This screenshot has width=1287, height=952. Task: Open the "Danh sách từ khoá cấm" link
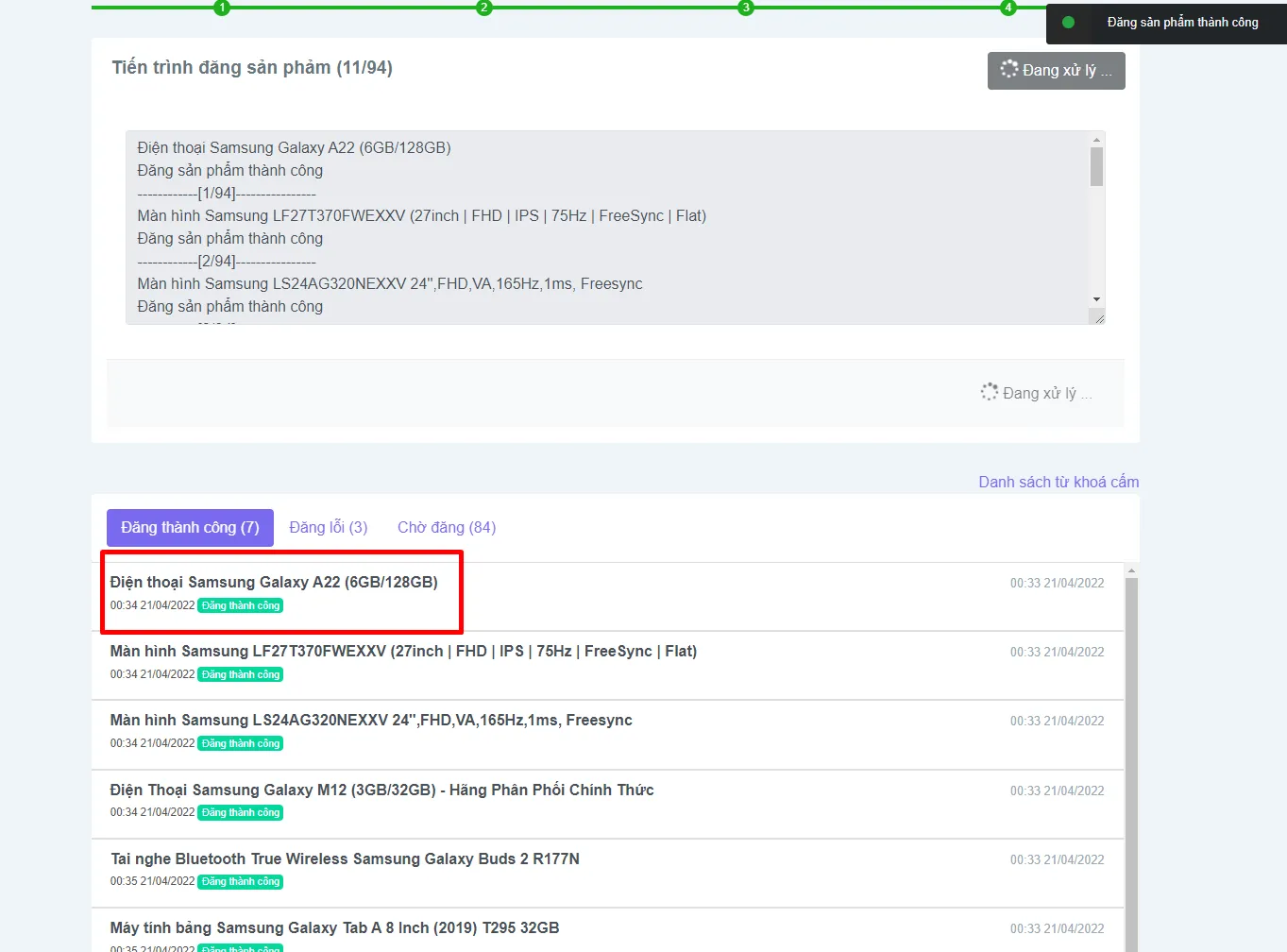1058,482
